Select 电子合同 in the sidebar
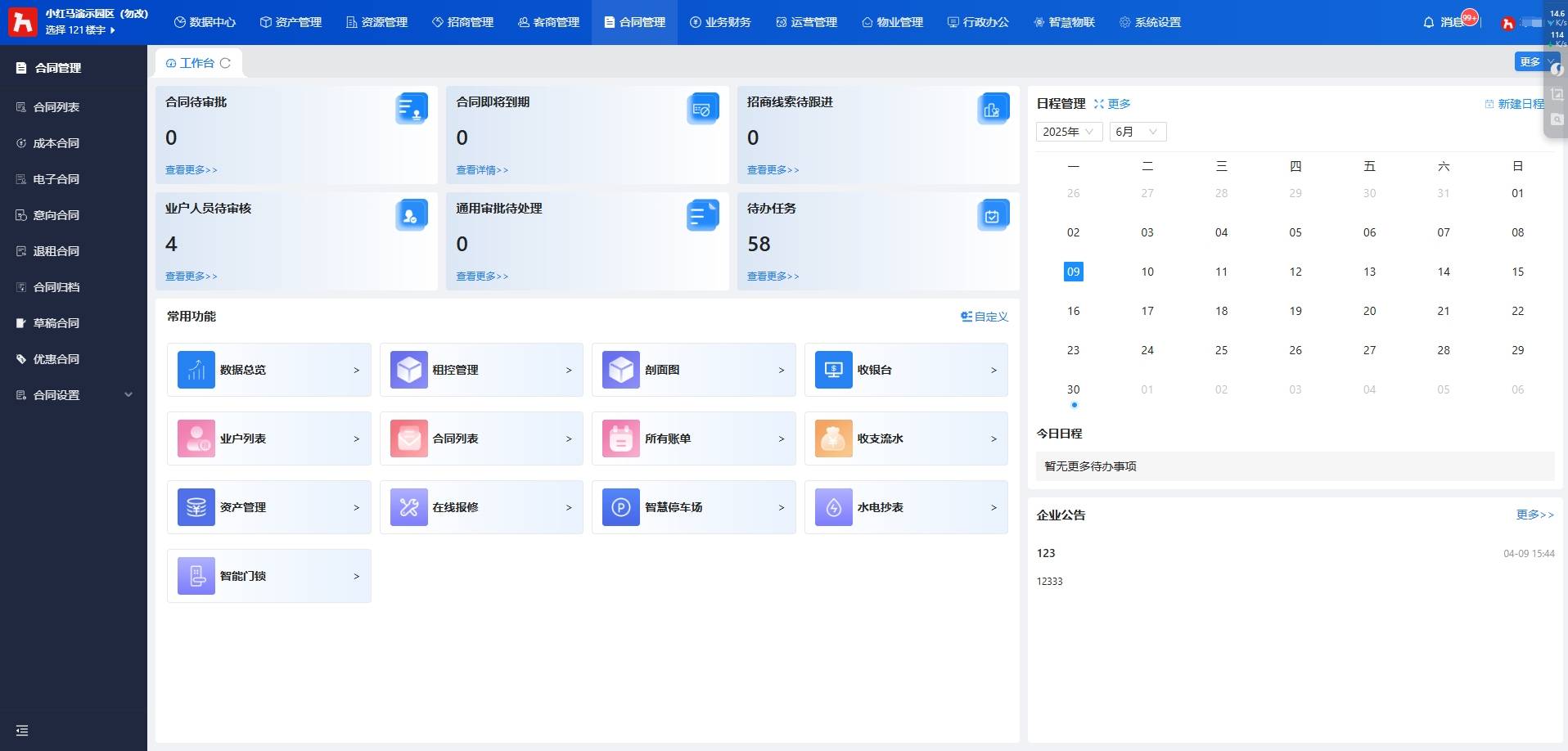The width and height of the screenshot is (1568, 751). tap(56, 179)
